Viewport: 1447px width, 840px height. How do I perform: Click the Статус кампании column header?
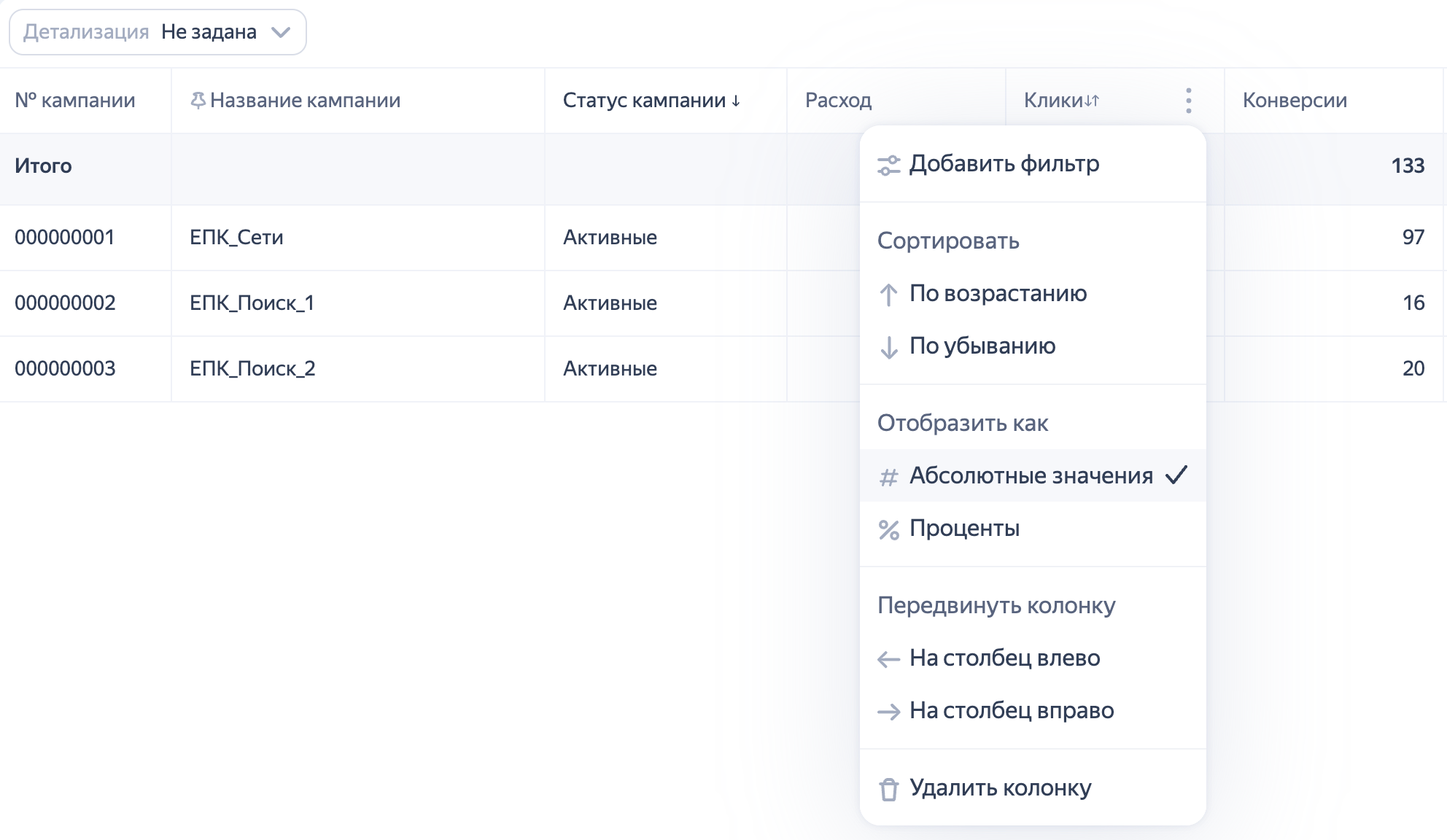pos(644,101)
